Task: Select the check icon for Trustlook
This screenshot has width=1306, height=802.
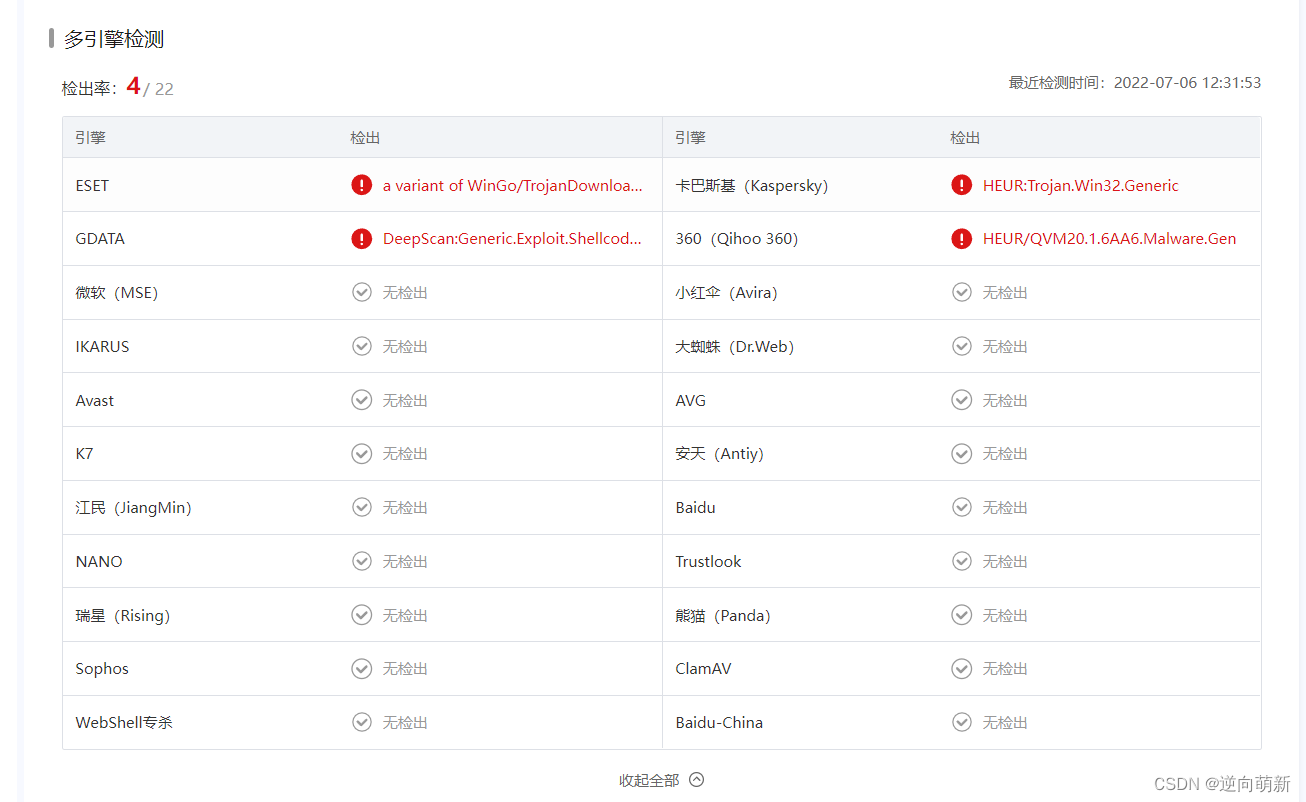Action: point(962,561)
